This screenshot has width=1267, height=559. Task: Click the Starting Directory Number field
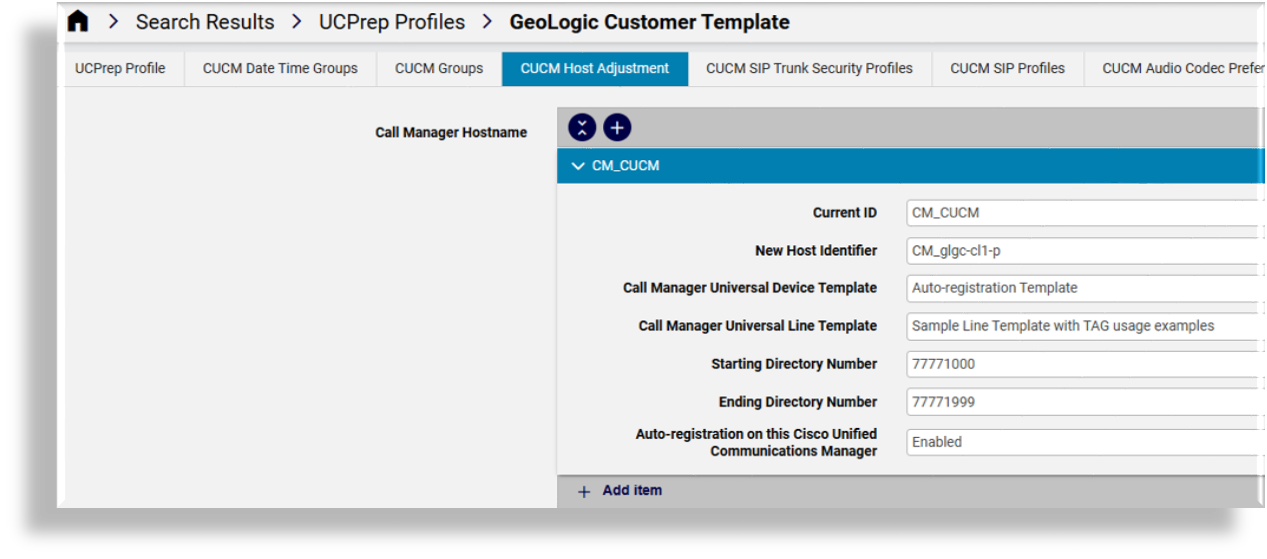click(1080, 364)
